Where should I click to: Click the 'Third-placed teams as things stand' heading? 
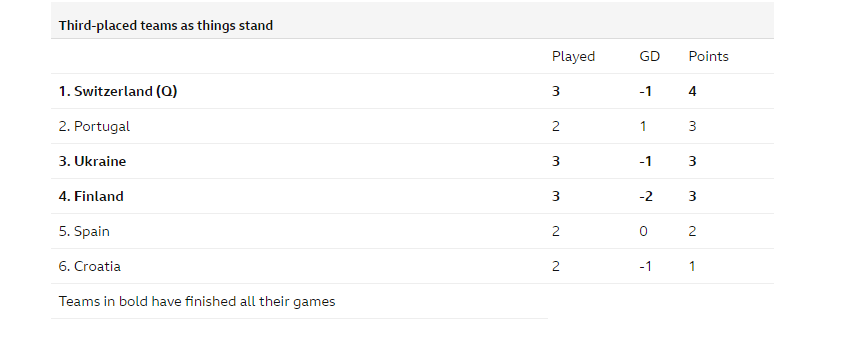coord(166,25)
